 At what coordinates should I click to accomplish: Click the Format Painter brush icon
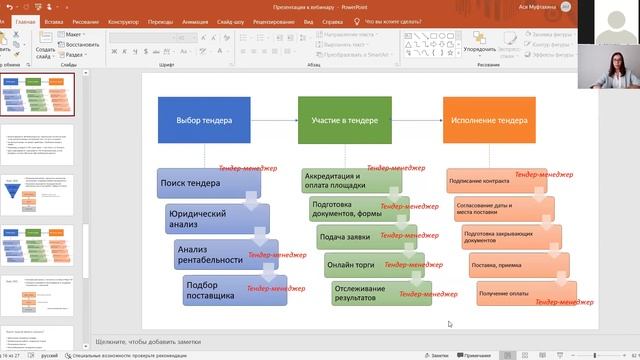point(16,54)
